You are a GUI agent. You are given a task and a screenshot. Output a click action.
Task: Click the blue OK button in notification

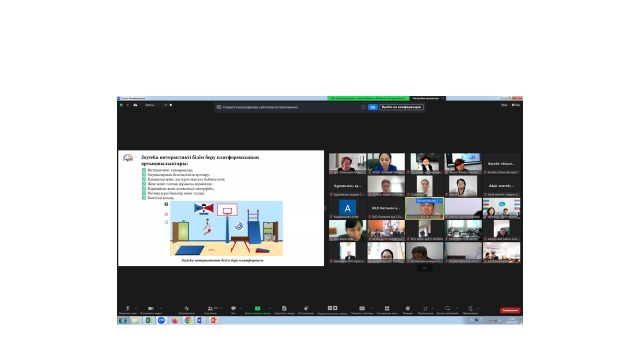coord(373,107)
